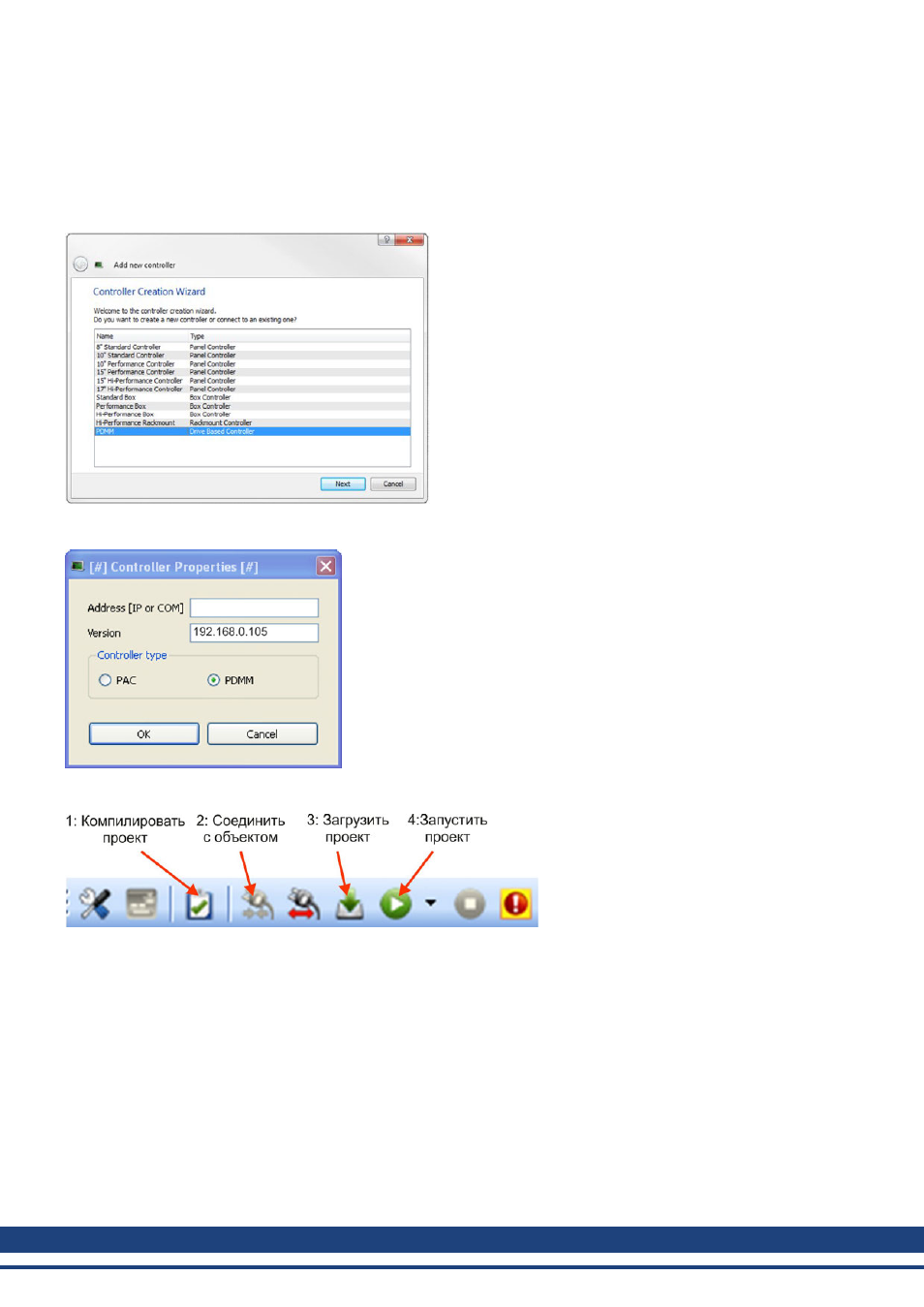Click Next in the Controller Creation Wizard
The height and width of the screenshot is (1307, 924).
343,483
